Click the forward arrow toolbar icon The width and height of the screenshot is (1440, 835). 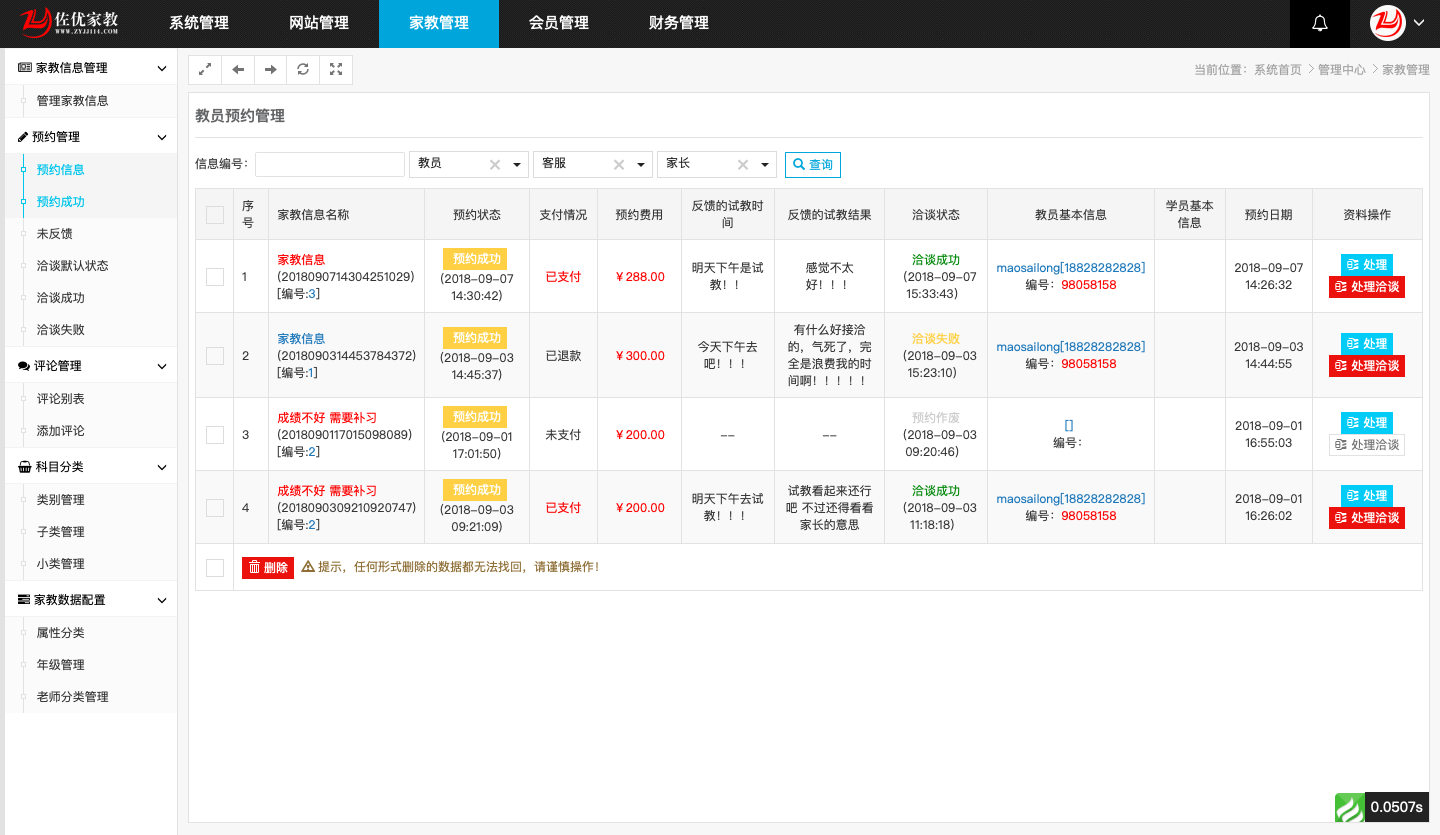270,70
